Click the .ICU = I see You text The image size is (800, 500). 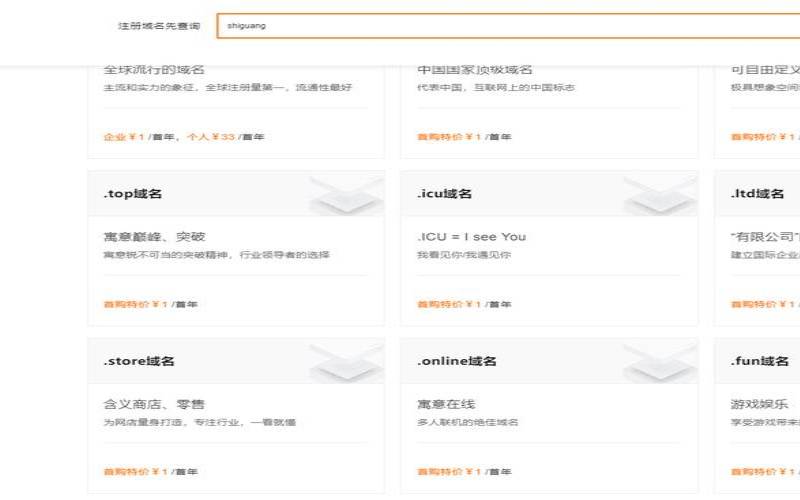pyautogui.click(x=471, y=237)
